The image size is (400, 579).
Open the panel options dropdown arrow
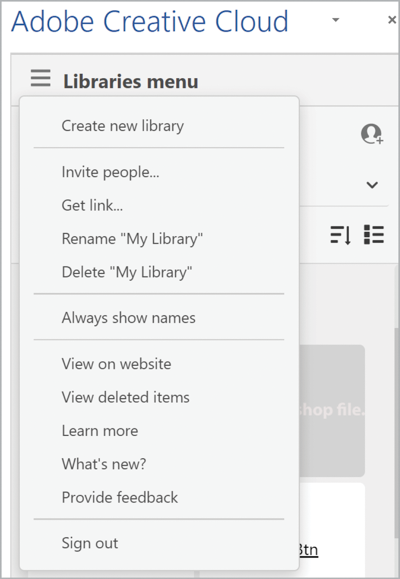point(336,20)
